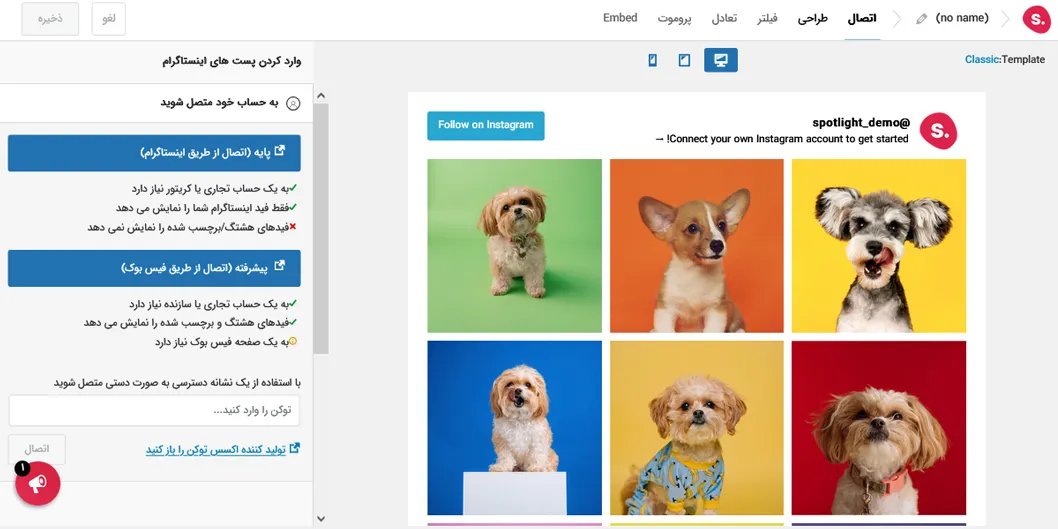
Task: Click spotlight_demo profile avatar in preview
Action: (938, 131)
